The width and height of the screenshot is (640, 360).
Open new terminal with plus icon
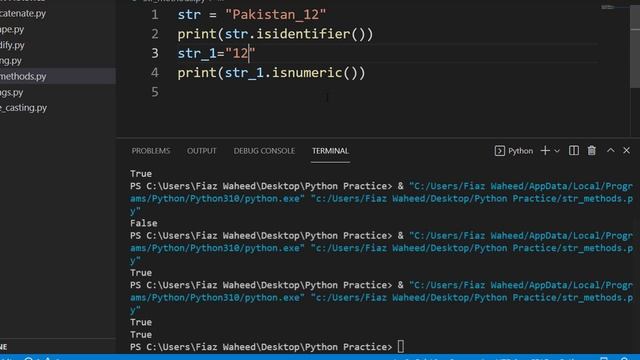point(545,151)
